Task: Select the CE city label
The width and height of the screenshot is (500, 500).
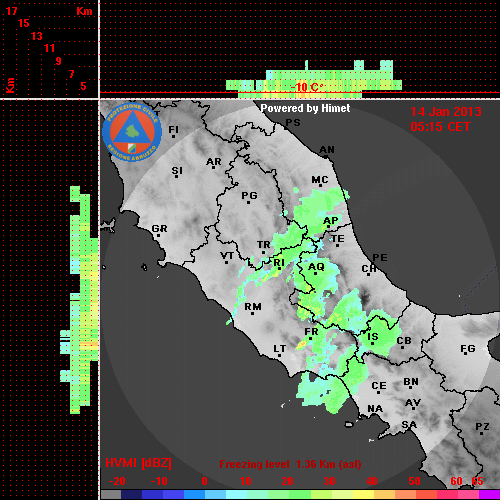Action: pyautogui.click(x=379, y=386)
